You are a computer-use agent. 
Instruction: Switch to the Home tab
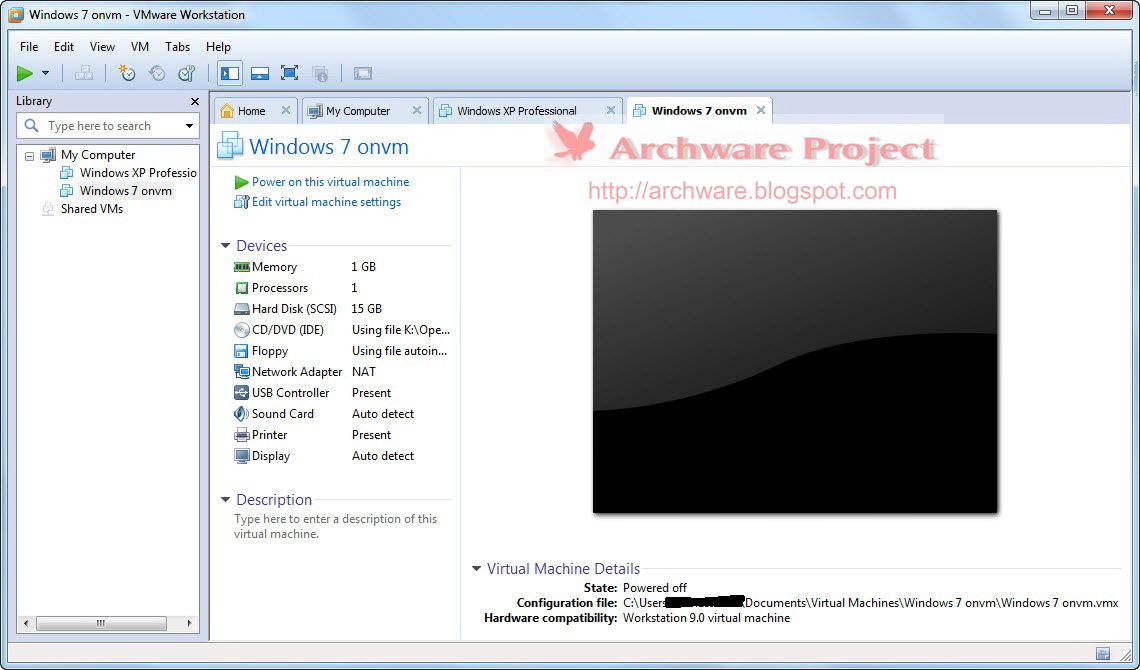pos(252,111)
